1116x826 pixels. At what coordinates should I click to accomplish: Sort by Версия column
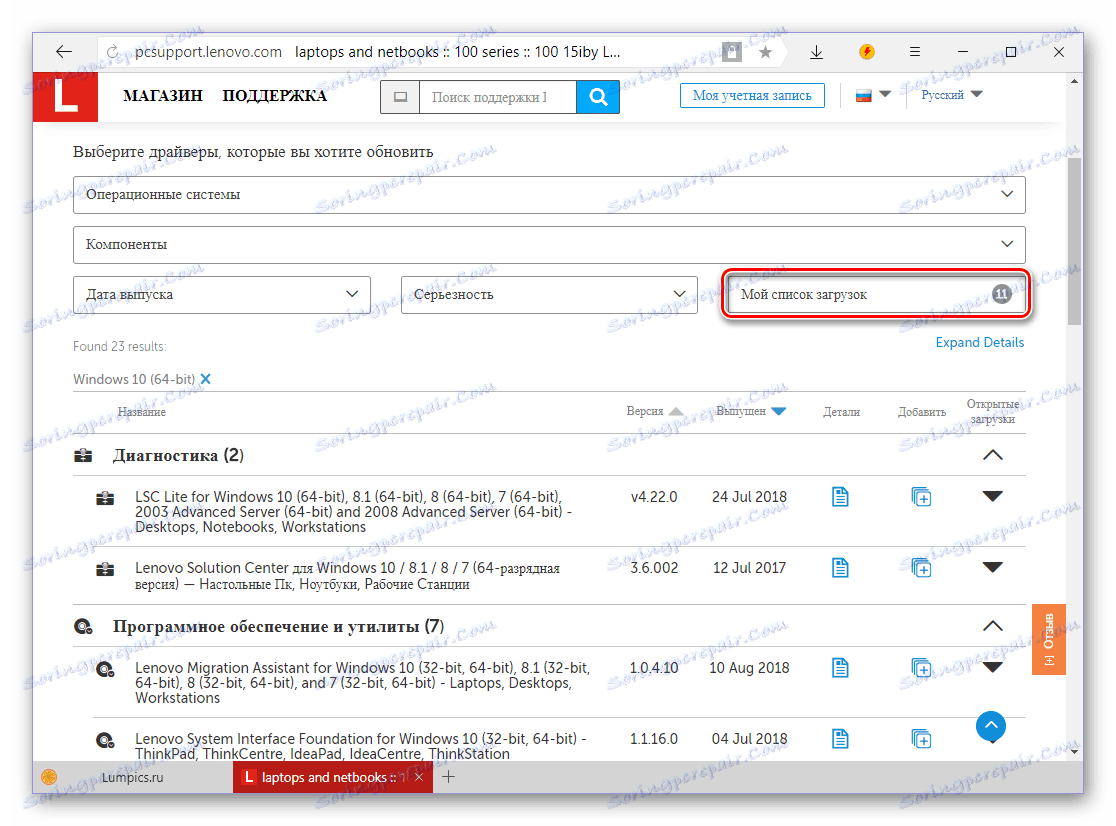pyautogui.click(x=654, y=411)
